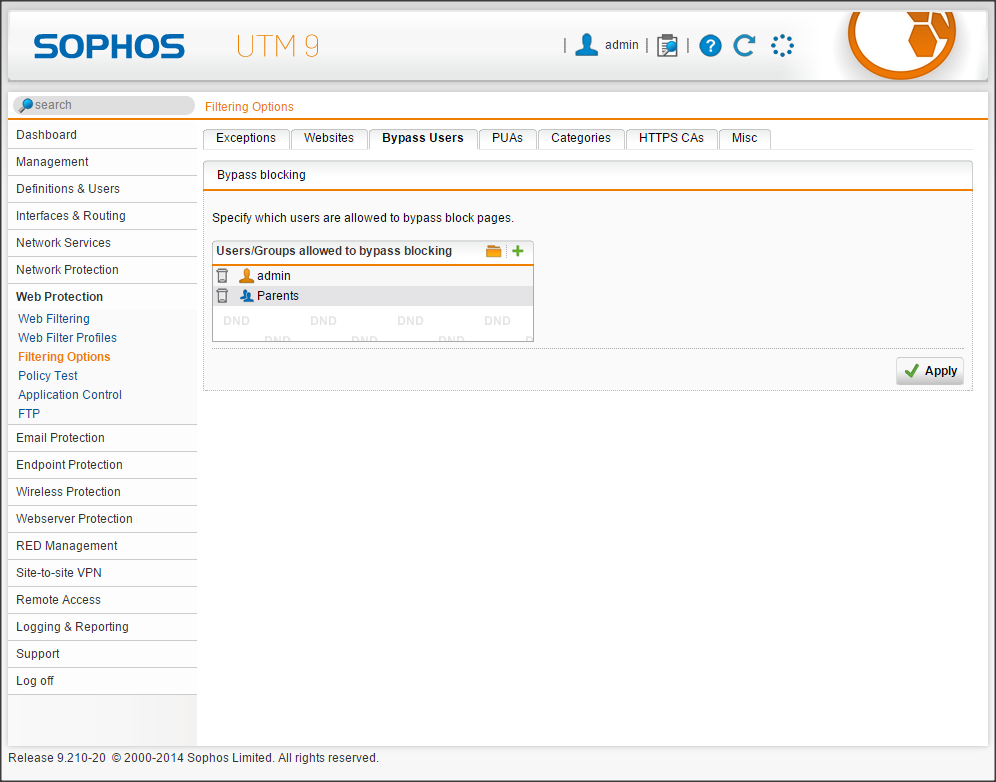Open the clipboard notes icon in header
This screenshot has height=782, width=996.
[667, 45]
